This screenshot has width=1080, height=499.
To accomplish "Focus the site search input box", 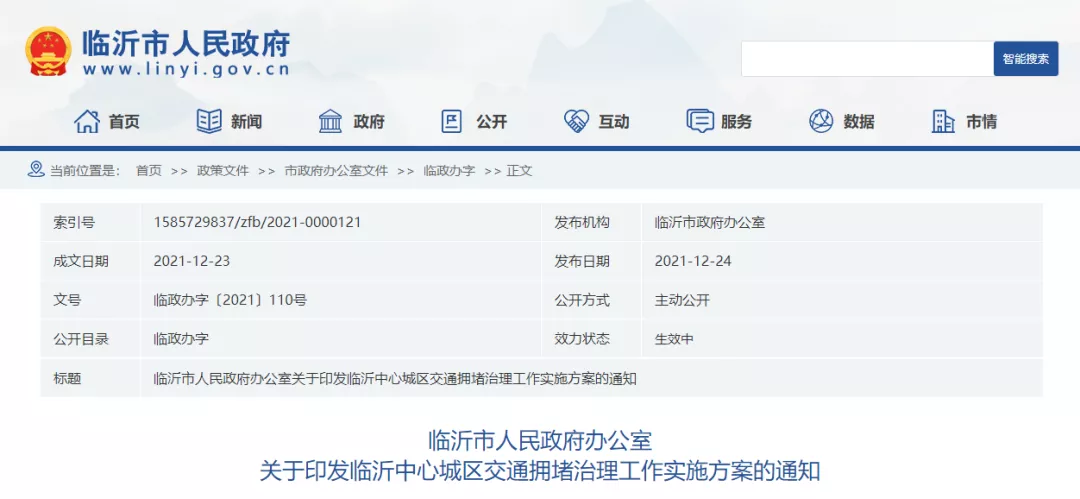I will (x=867, y=59).
